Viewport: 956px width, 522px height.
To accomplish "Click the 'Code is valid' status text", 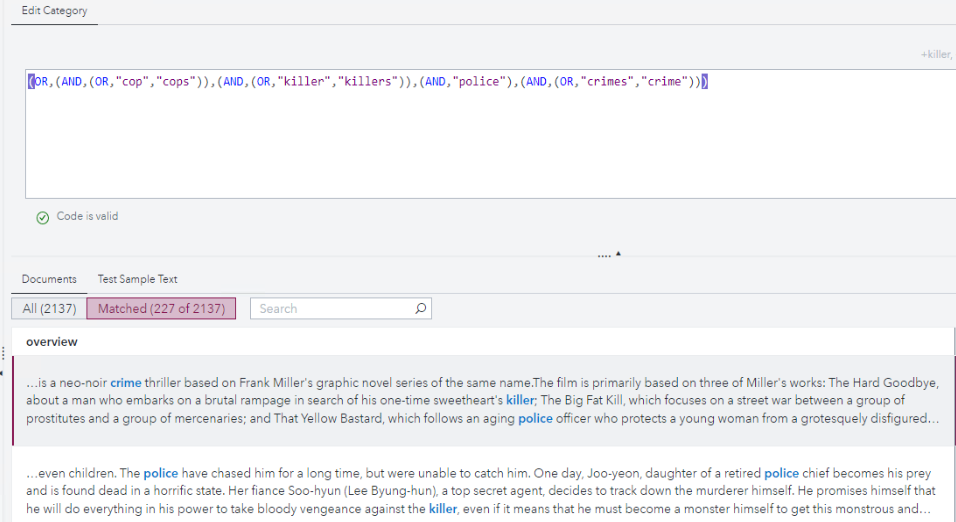I will coord(87,216).
